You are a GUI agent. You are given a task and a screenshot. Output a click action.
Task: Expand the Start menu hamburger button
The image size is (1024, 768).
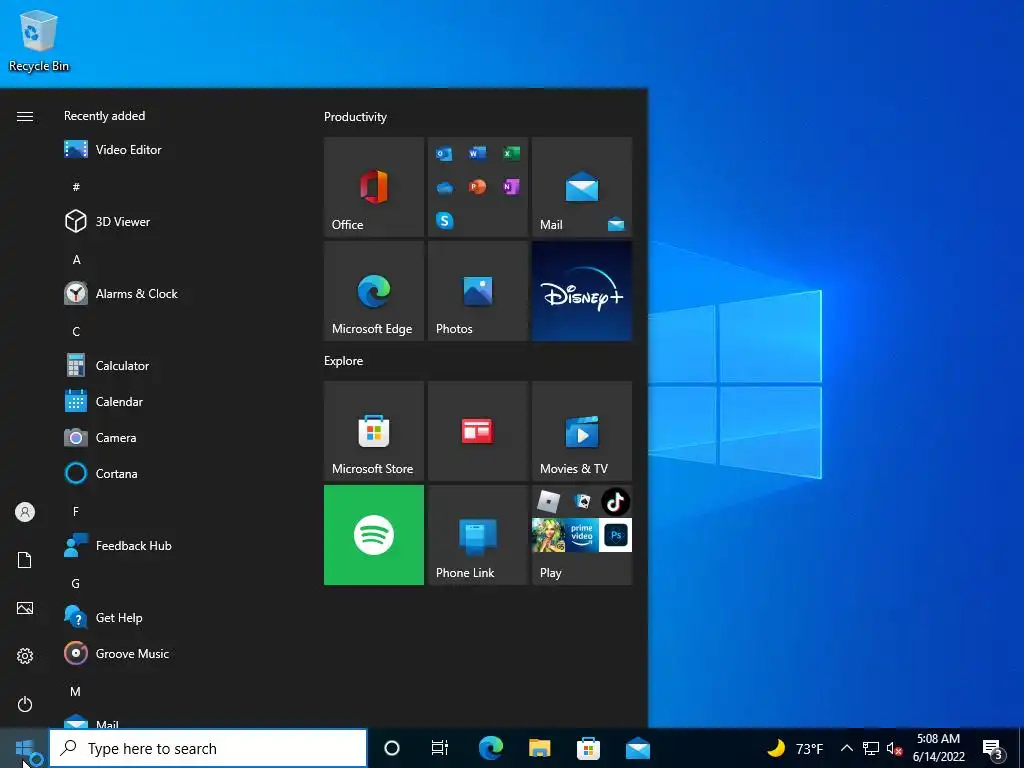pos(25,116)
